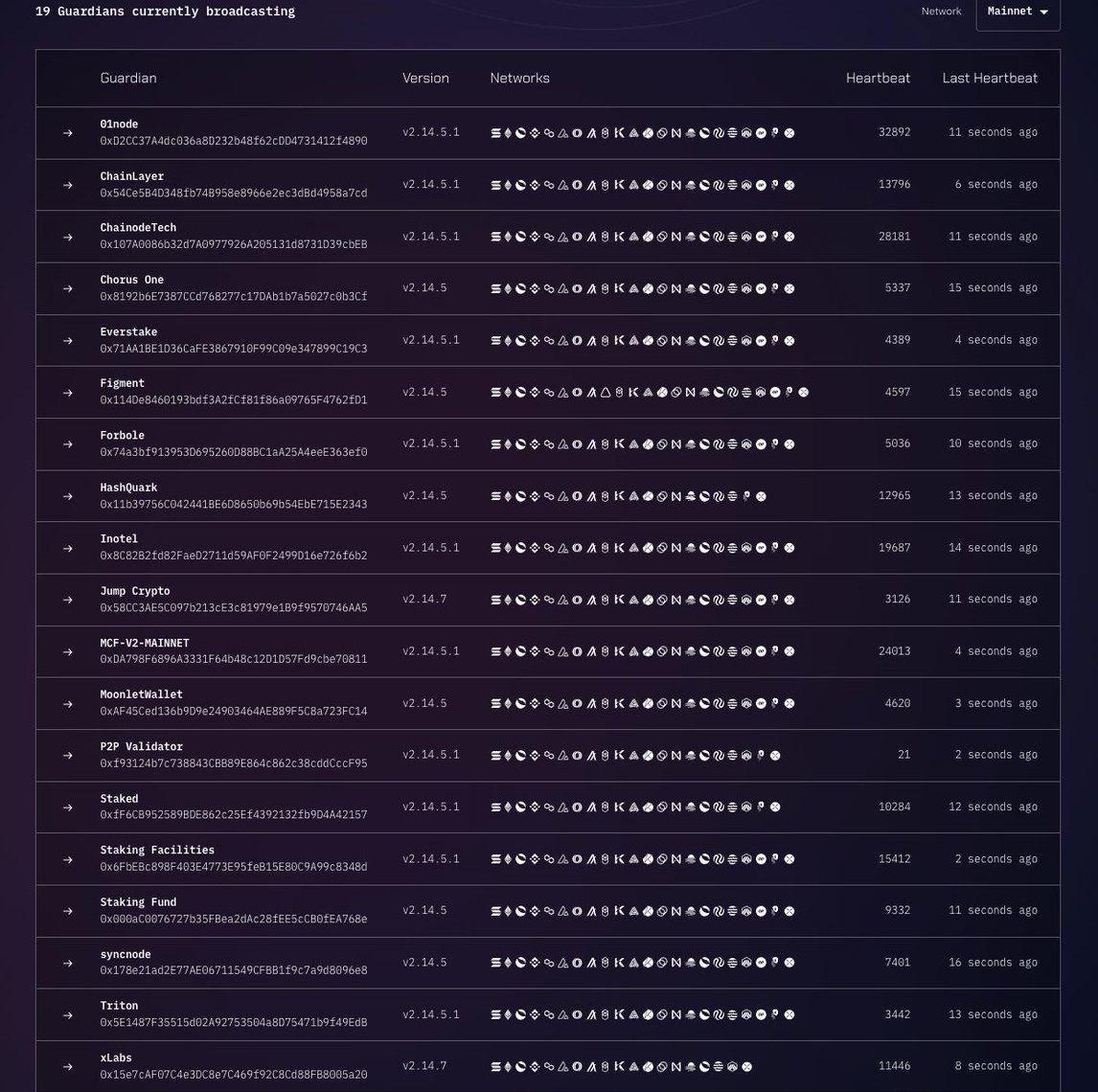Expand the Staked guardian row arrow

click(67, 808)
